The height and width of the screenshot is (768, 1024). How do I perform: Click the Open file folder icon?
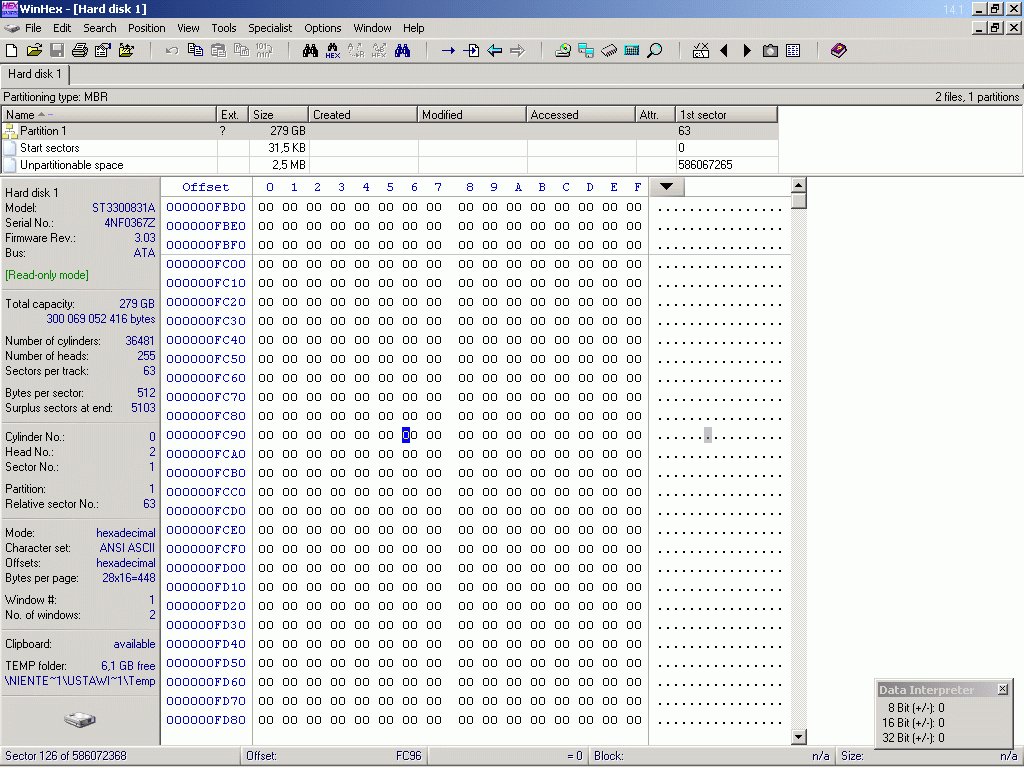tap(34, 50)
